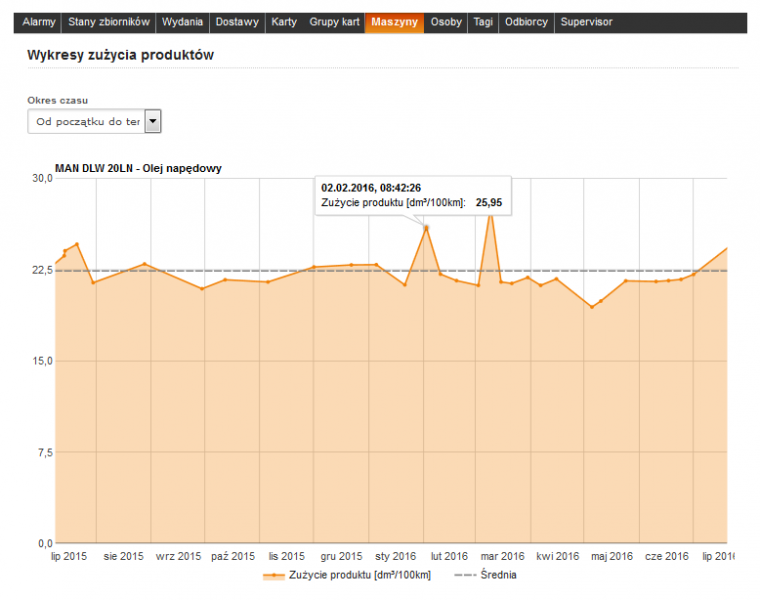Click the chart title MAN DLW 20LN
This screenshot has height=600, width=760.
coord(138,168)
